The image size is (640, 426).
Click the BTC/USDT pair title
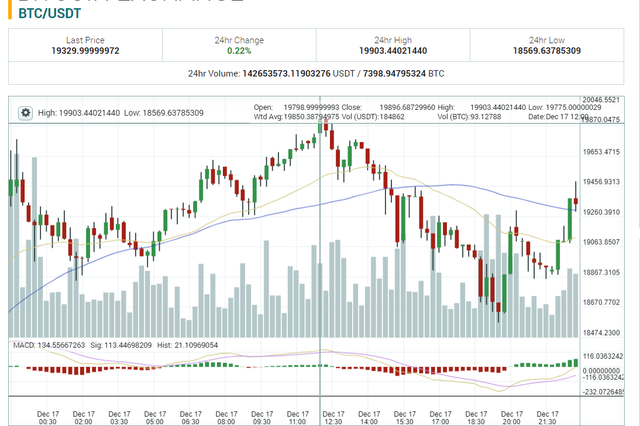point(50,13)
